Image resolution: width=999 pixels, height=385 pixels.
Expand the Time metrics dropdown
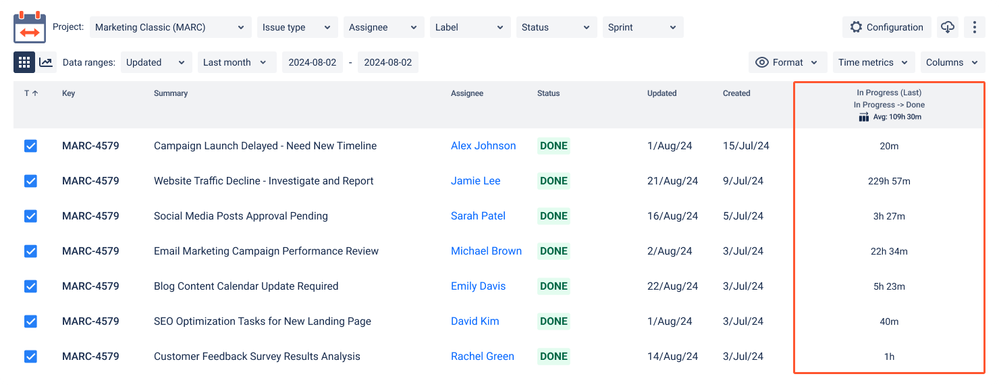873,62
